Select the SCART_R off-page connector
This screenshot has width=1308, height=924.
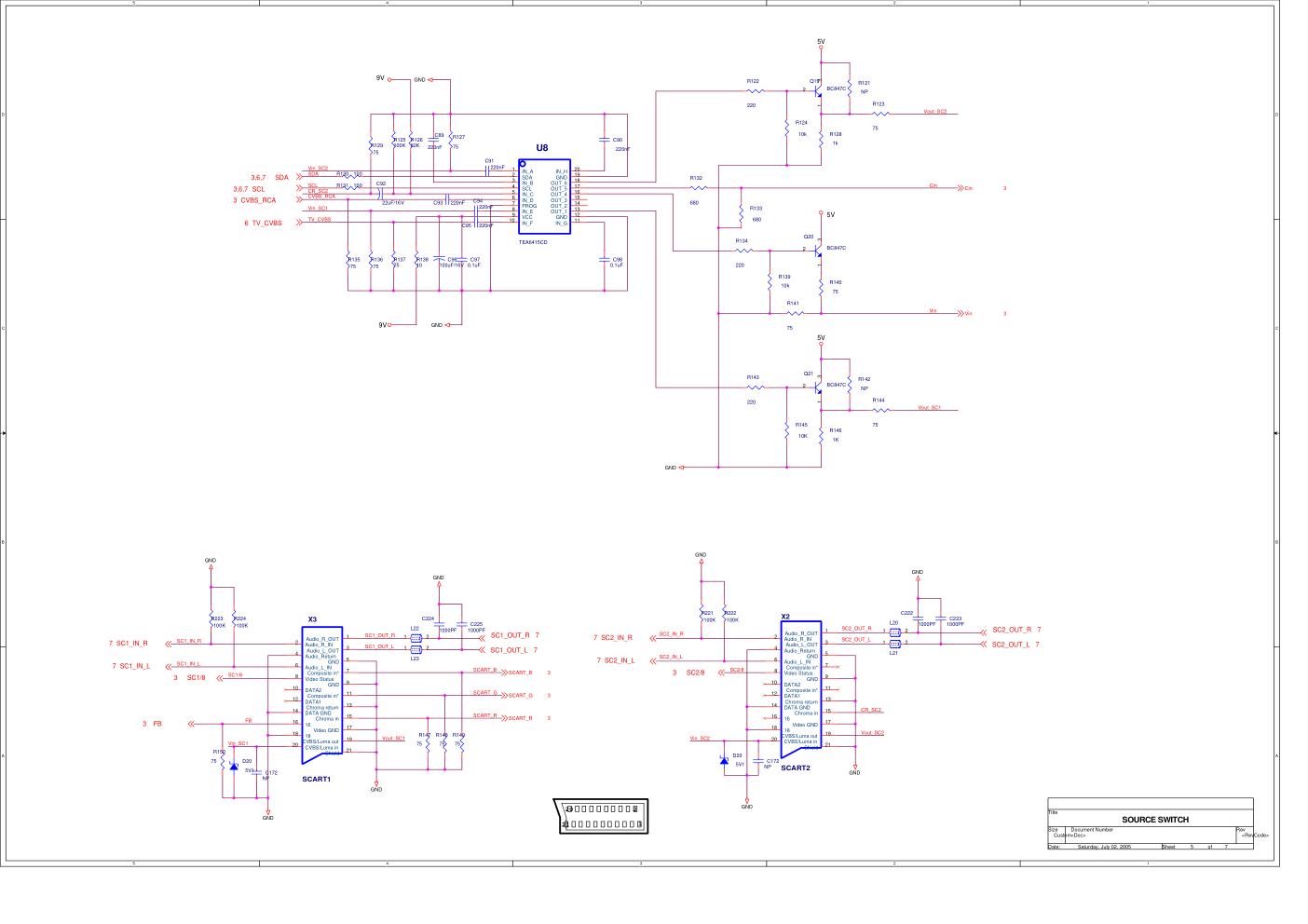518,718
